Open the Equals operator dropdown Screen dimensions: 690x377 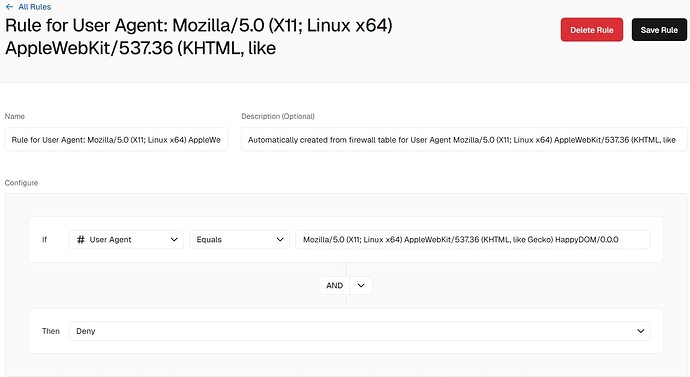[239, 239]
